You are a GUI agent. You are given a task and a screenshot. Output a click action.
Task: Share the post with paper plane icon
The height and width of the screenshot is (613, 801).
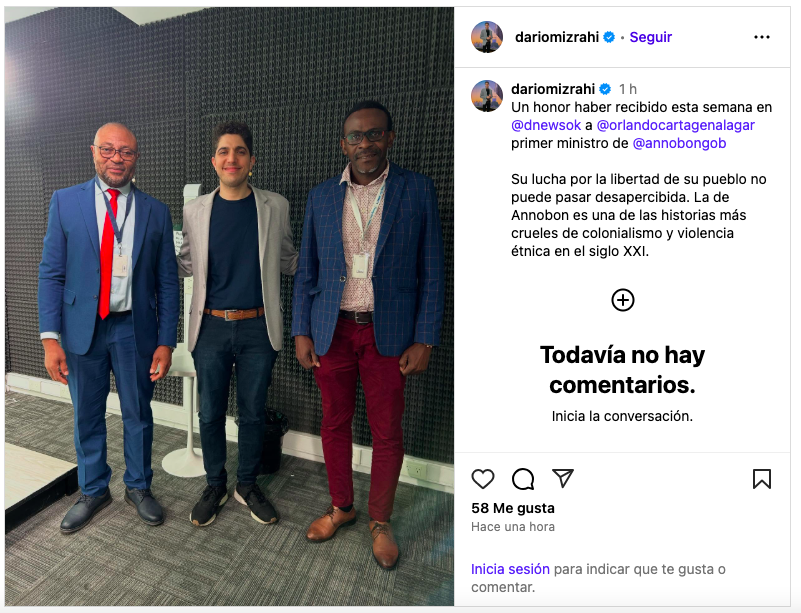coord(562,478)
